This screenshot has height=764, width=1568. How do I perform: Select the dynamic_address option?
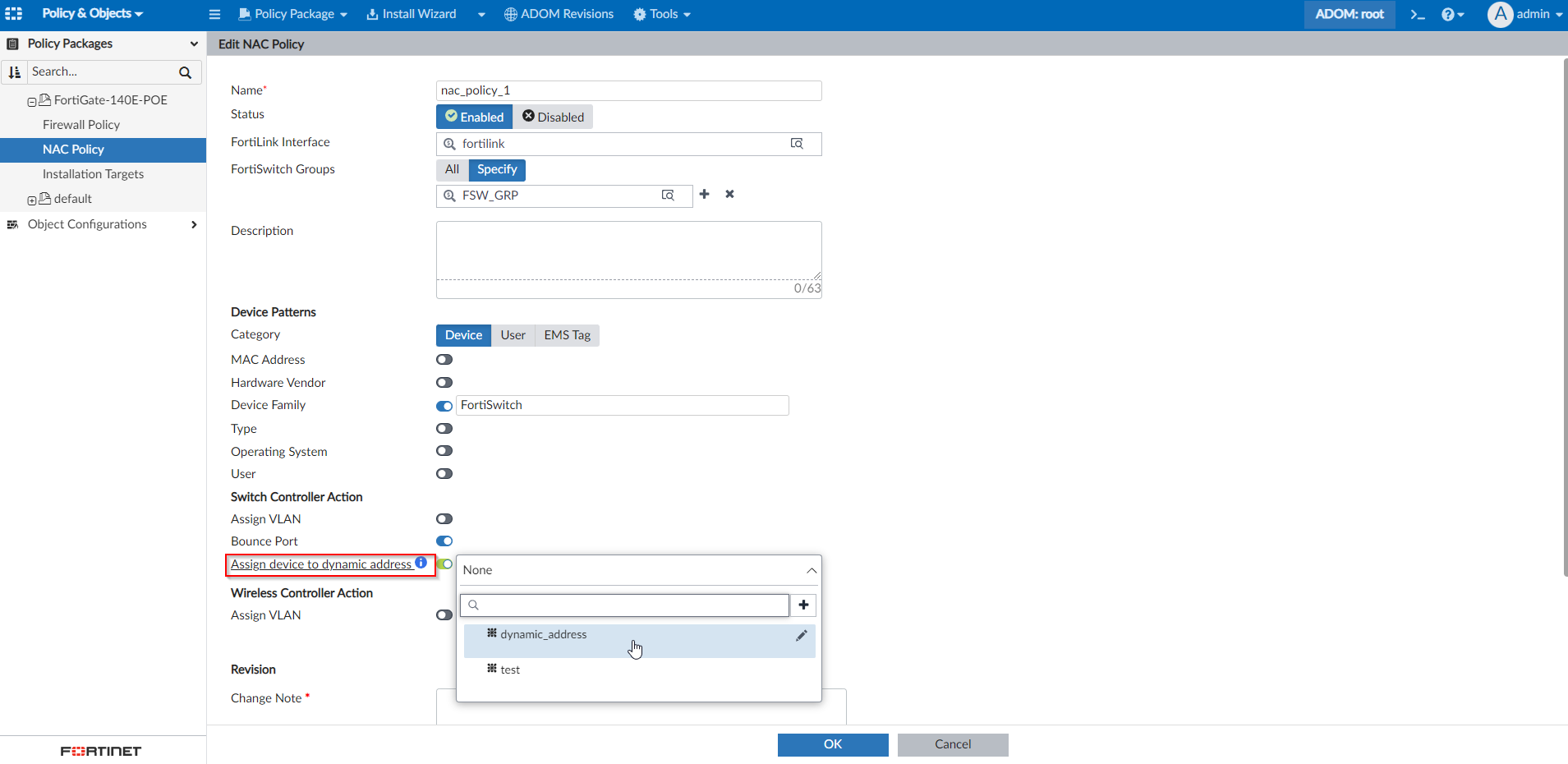coord(639,641)
